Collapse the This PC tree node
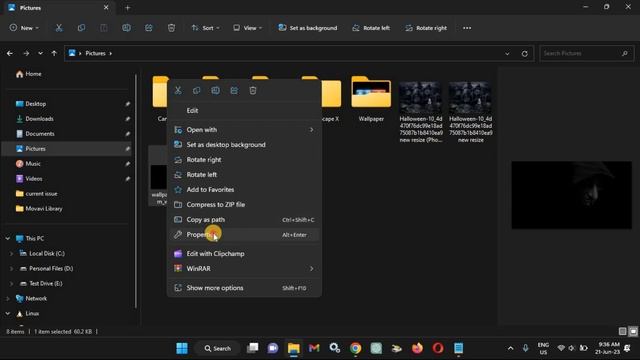640x360 pixels. tap(8, 238)
